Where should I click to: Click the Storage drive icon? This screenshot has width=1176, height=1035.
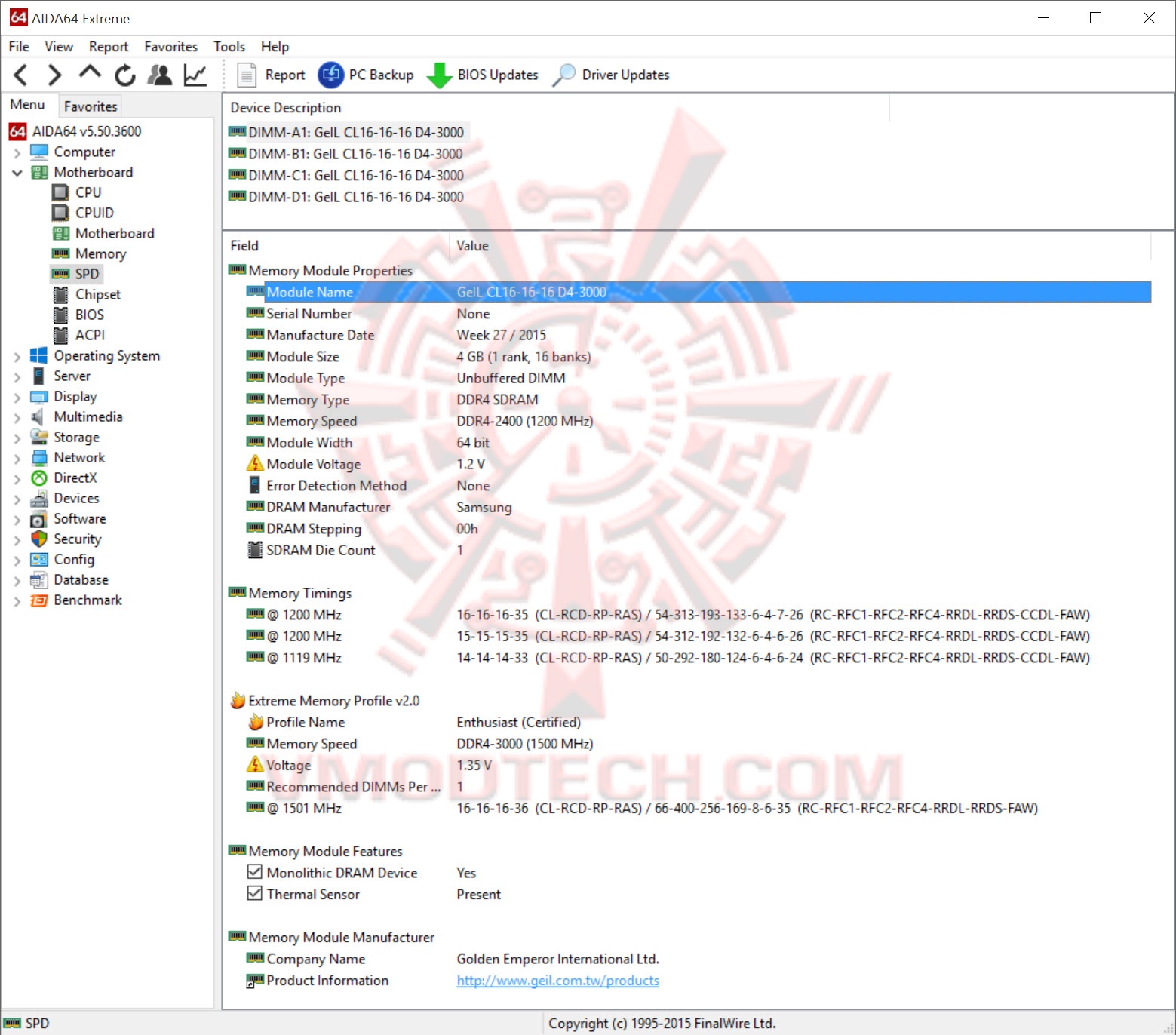[x=38, y=437]
